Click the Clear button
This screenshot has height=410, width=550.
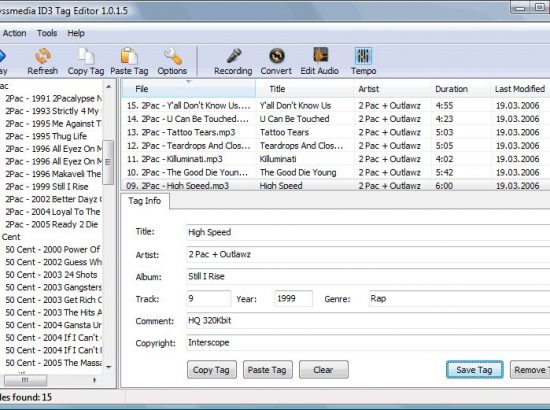[x=323, y=370]
